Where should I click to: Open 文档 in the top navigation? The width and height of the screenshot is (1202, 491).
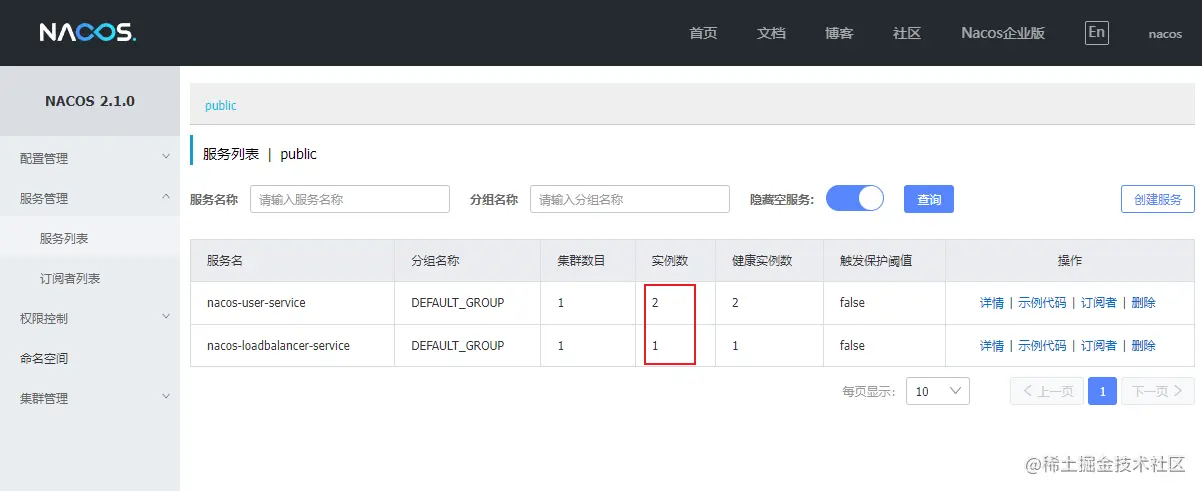pyautogui.click(x=771, y=33)
